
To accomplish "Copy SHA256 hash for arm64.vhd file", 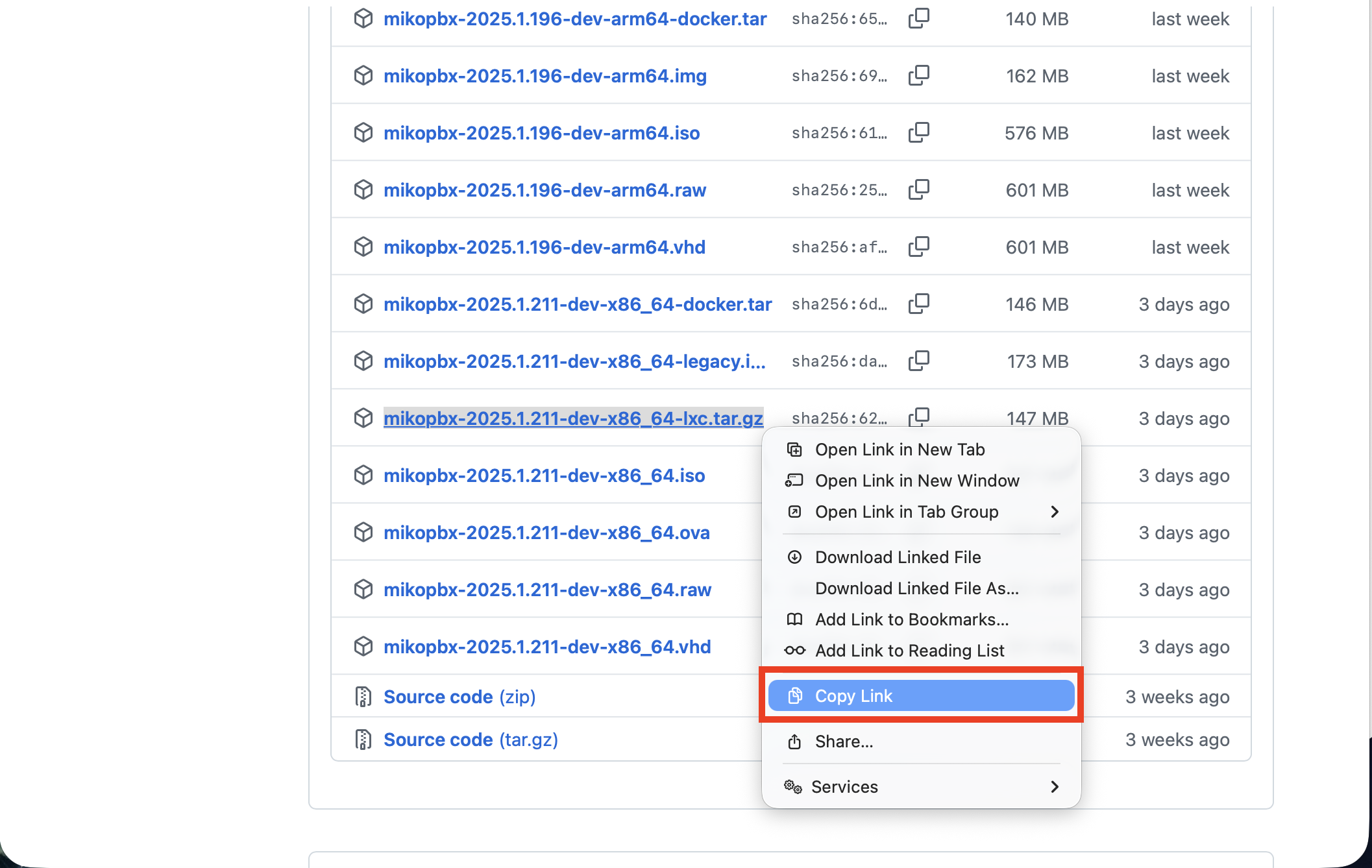I will click(918, 247).
